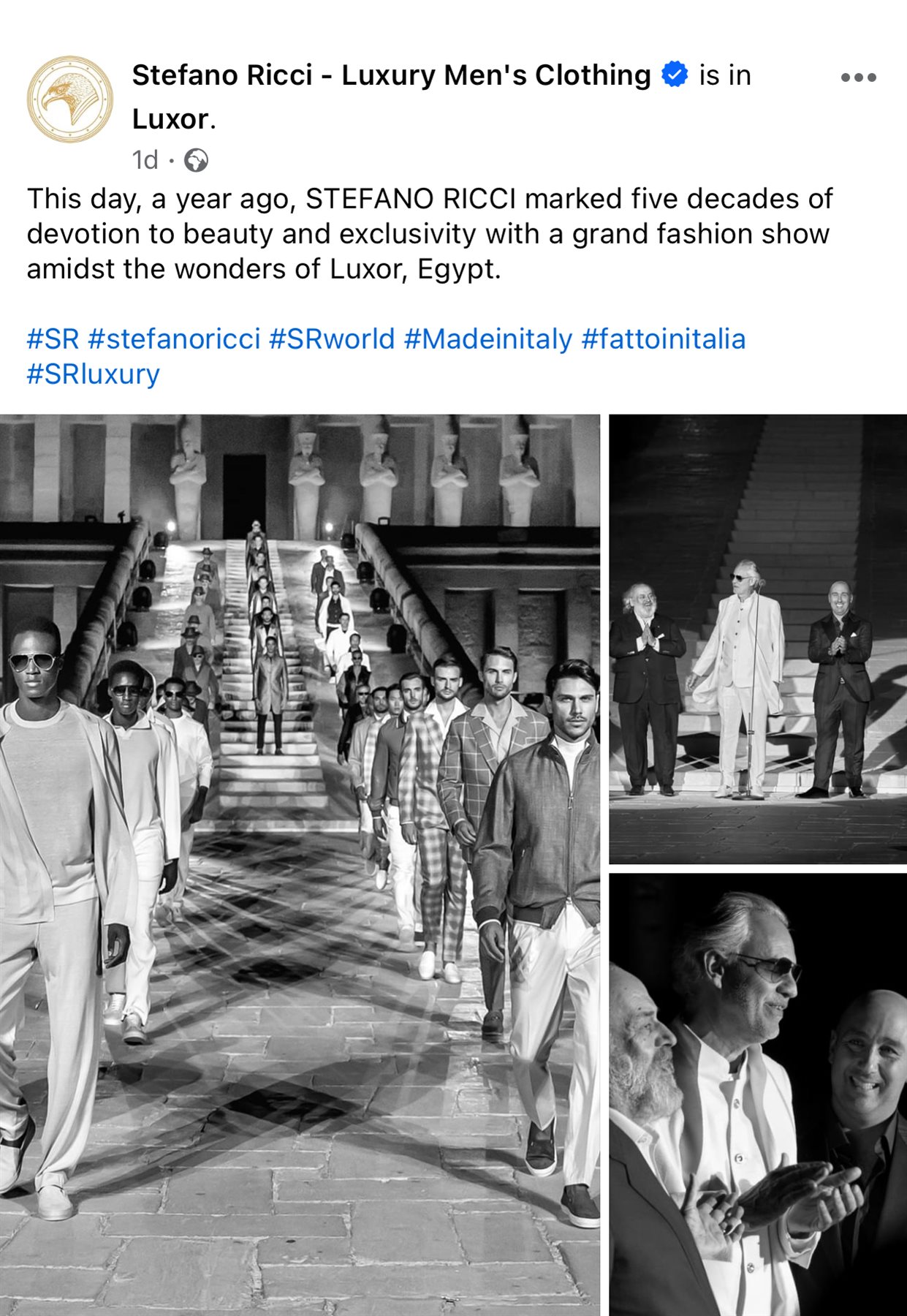Screen dimensions: 907x1316
Task: Click the 1d post timestamp
Action: [145, 160]
